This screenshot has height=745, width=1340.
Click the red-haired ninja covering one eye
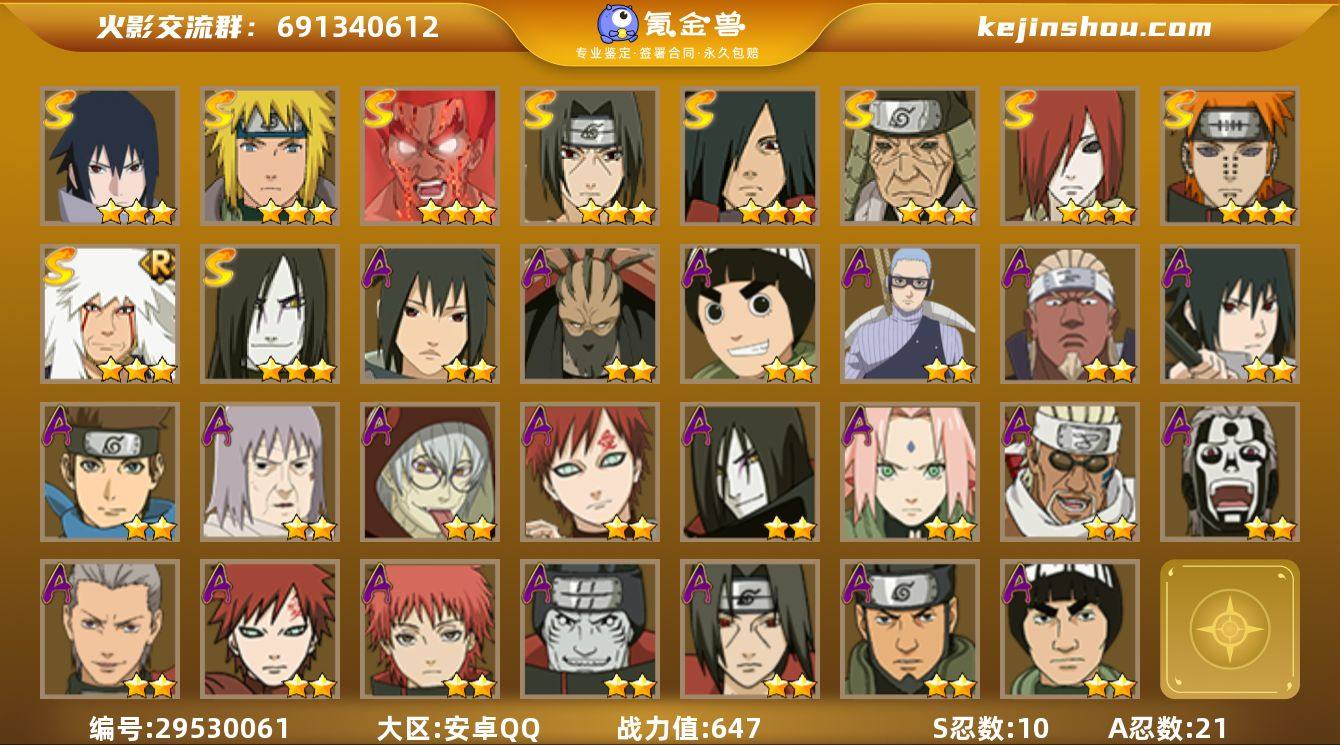1070,156
